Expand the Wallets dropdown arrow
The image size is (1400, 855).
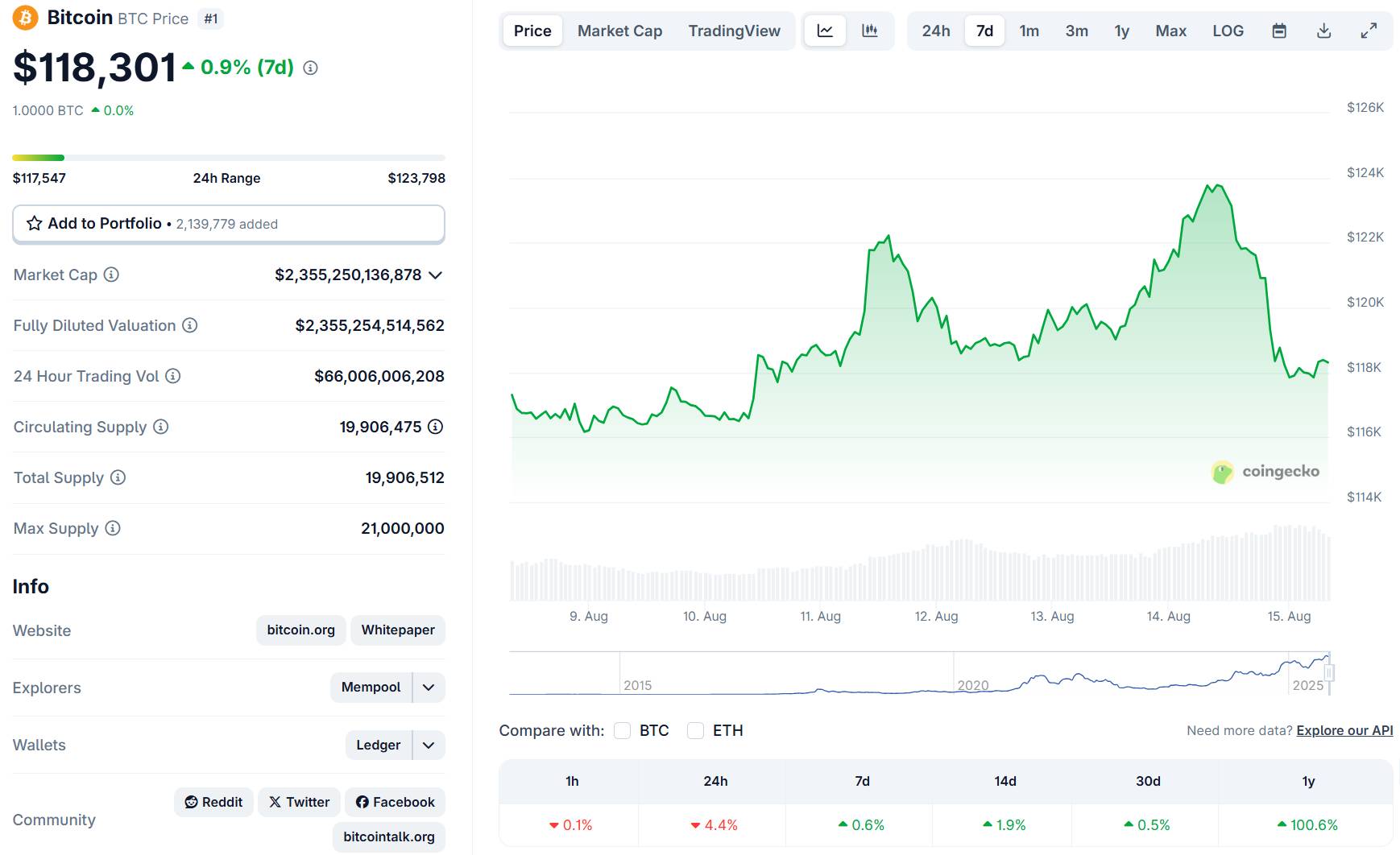tap(429, 746)
